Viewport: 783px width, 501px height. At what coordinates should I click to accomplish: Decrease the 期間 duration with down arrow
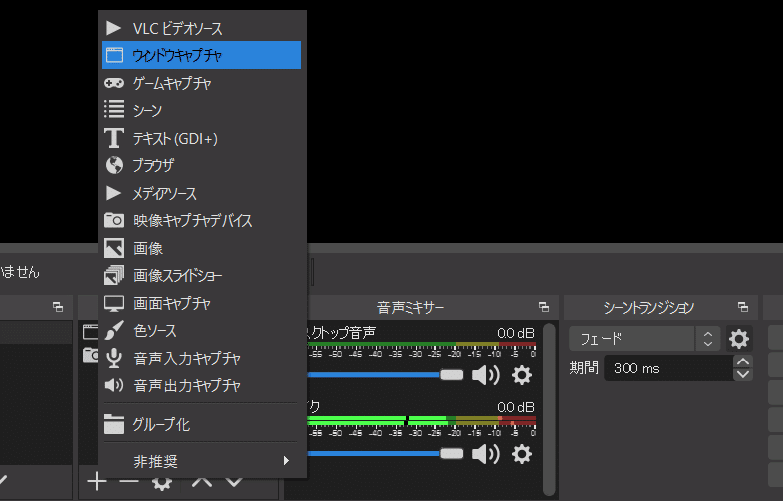coord(743,374)
